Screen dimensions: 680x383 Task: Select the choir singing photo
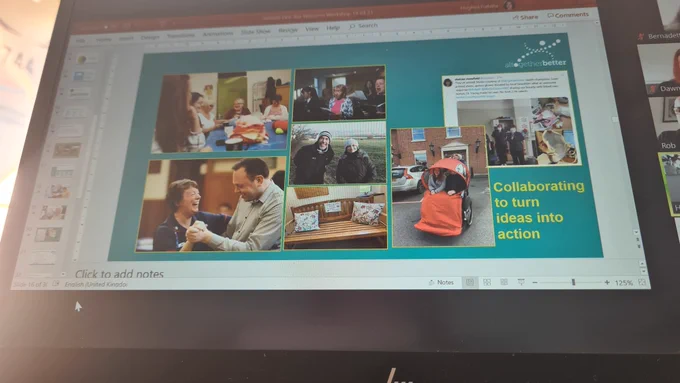pos(339,93)
